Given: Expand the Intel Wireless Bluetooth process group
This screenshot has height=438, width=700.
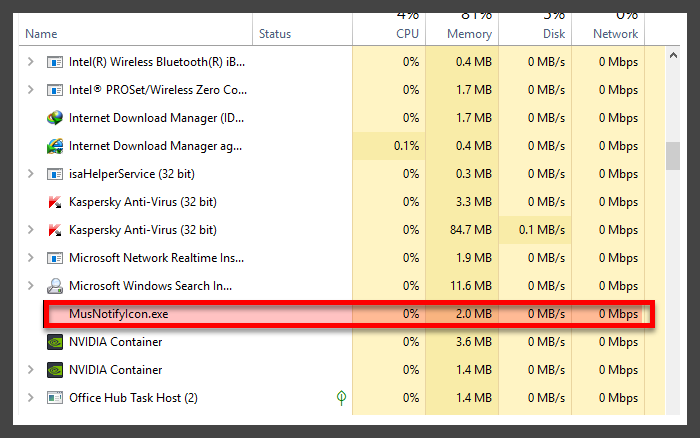Looking at the screenshot, I should (x=30, y=62).
